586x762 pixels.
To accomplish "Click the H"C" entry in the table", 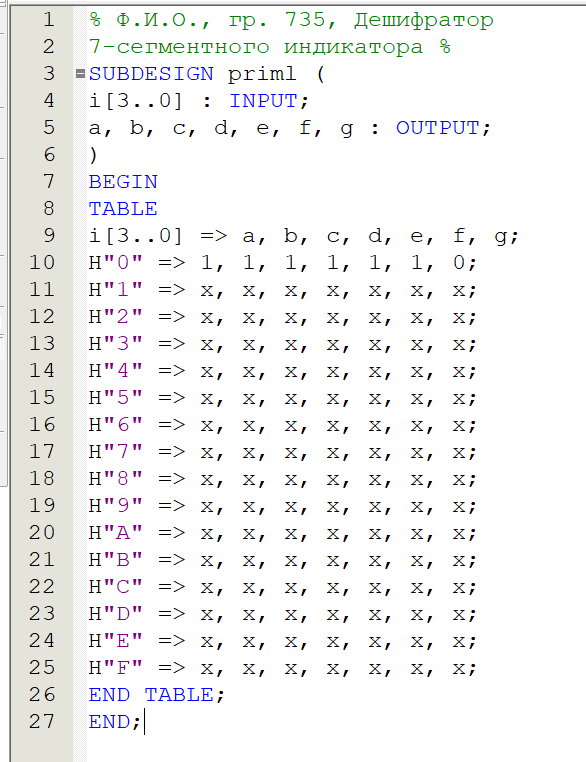I will 116,587.
